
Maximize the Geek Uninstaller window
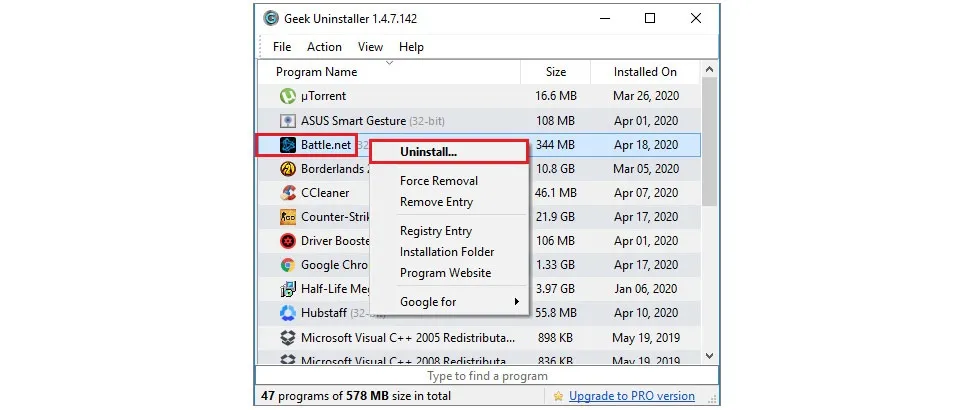point(650,18)
